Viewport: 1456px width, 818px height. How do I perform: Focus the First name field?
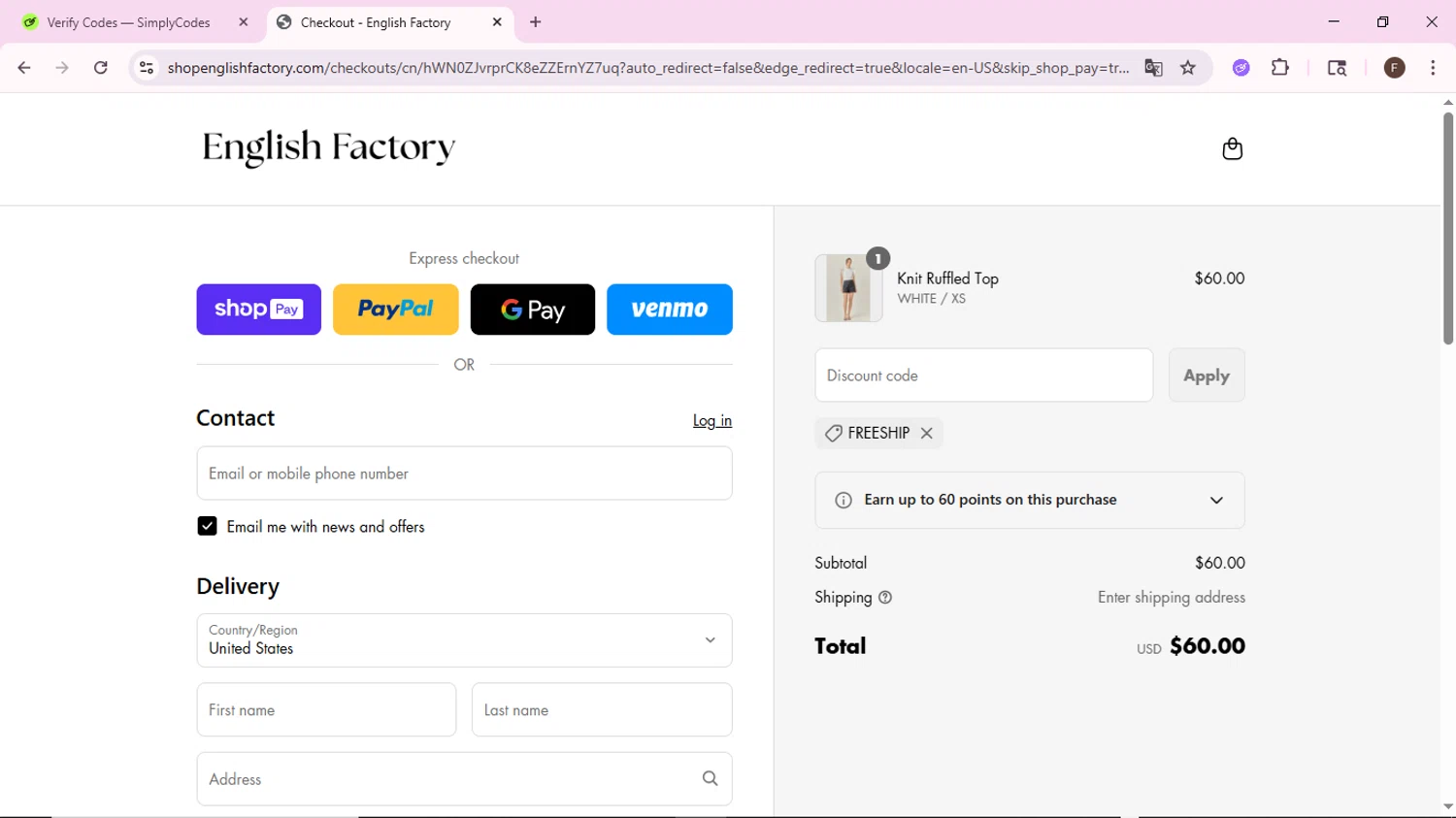(326, 709)
